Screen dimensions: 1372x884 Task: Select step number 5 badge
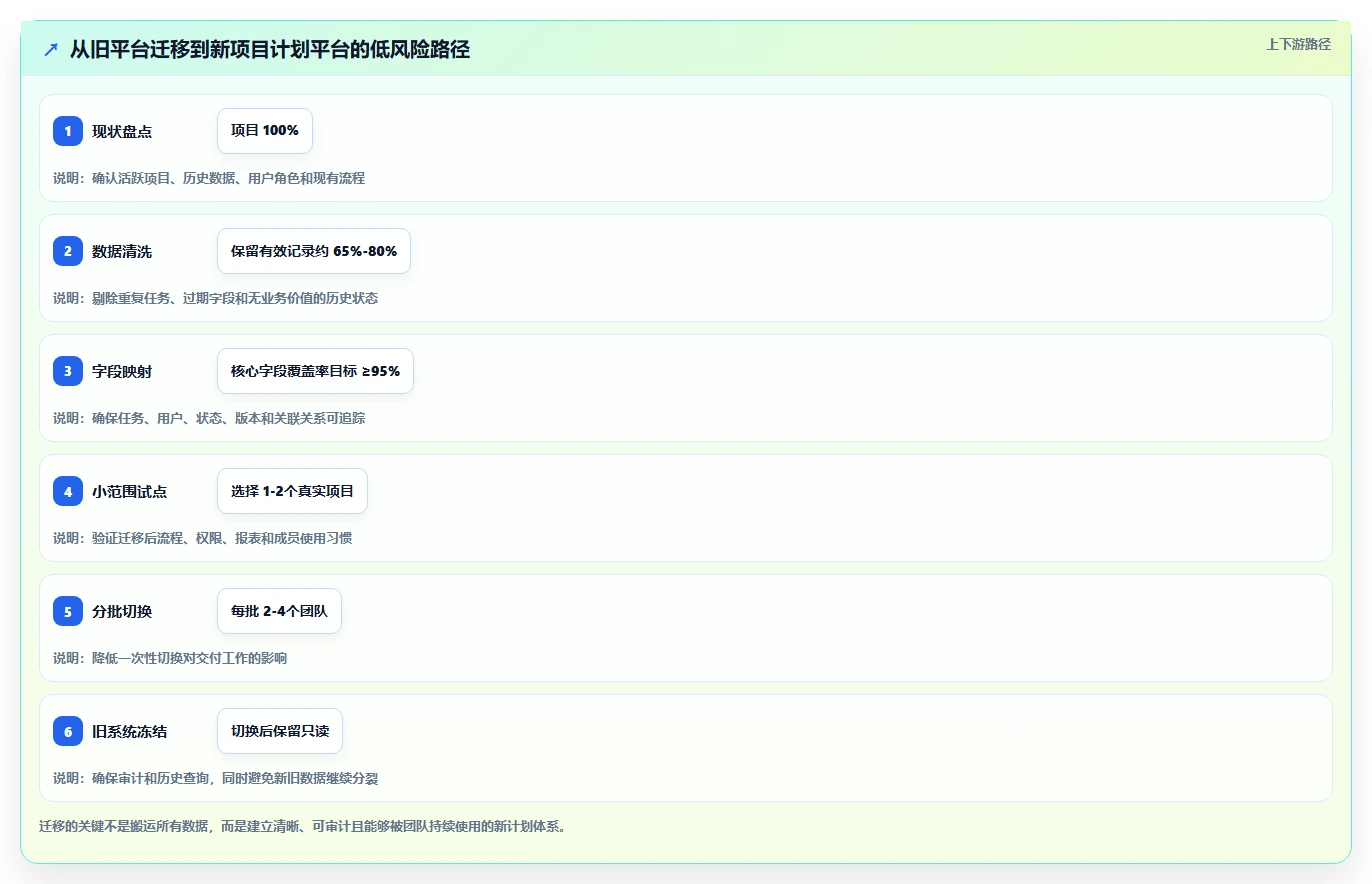[68, 611]
